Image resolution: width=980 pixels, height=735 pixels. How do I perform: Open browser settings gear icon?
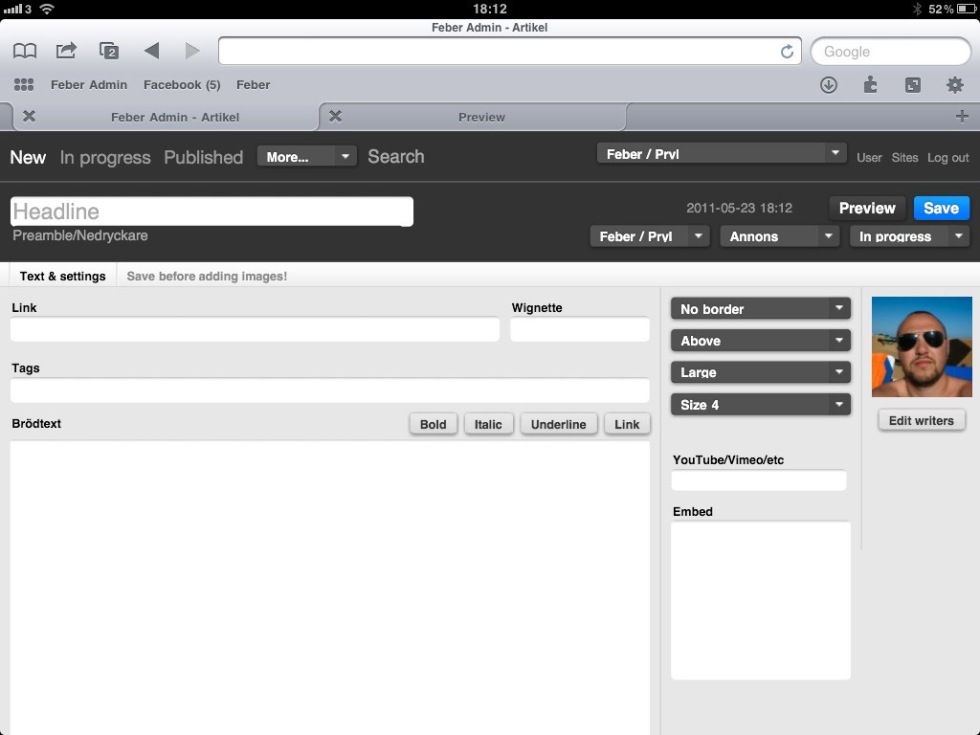955,85
